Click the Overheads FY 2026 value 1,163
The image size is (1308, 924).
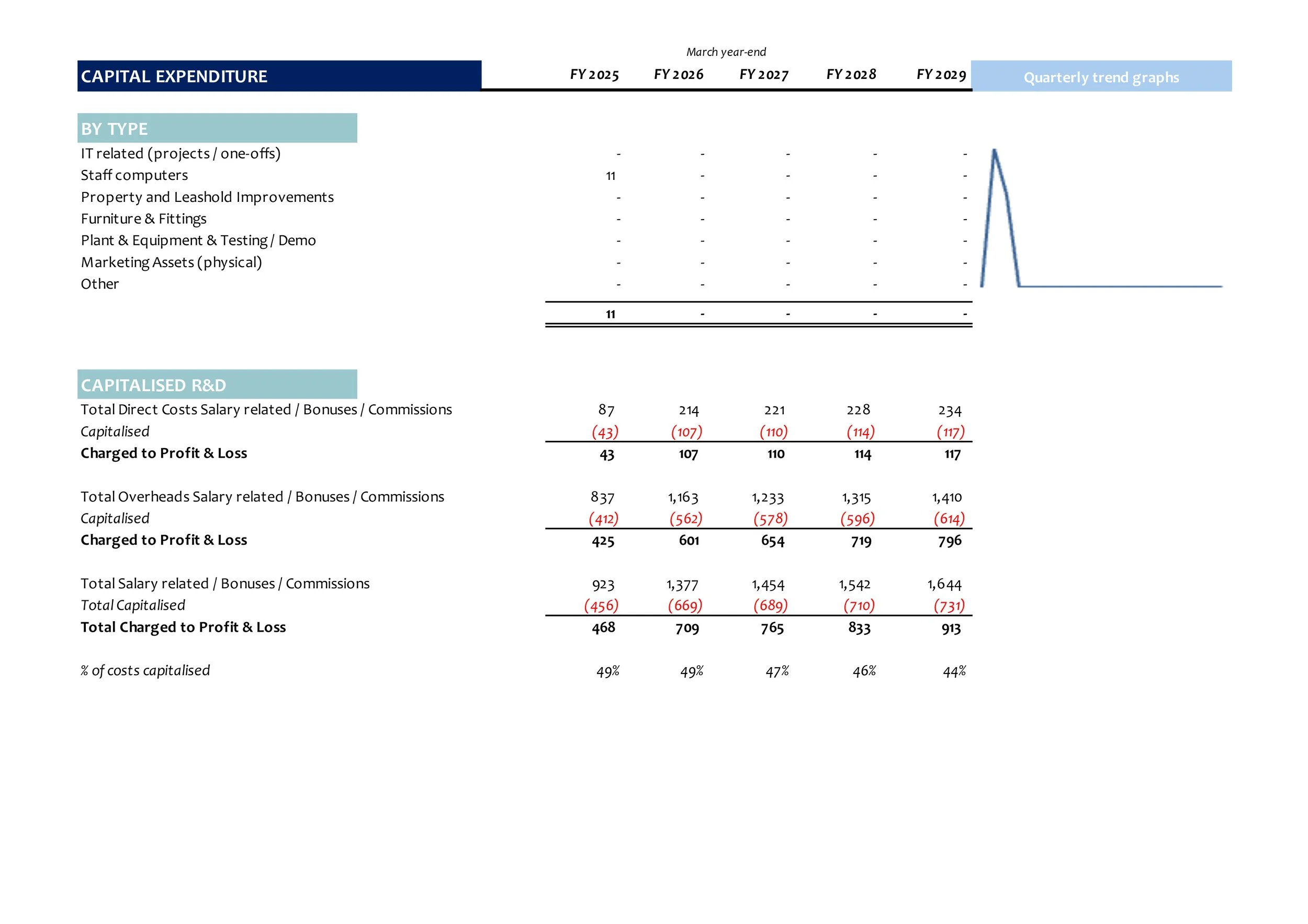coord(683,498)
